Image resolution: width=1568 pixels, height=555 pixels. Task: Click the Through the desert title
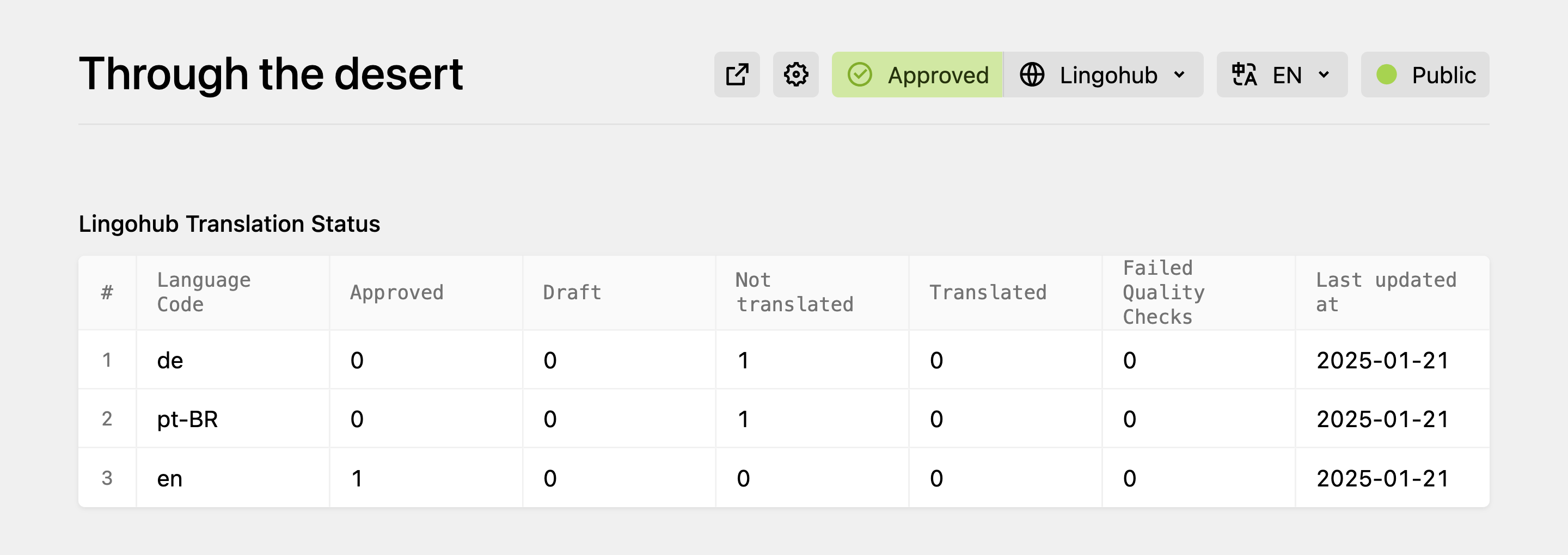270,74
